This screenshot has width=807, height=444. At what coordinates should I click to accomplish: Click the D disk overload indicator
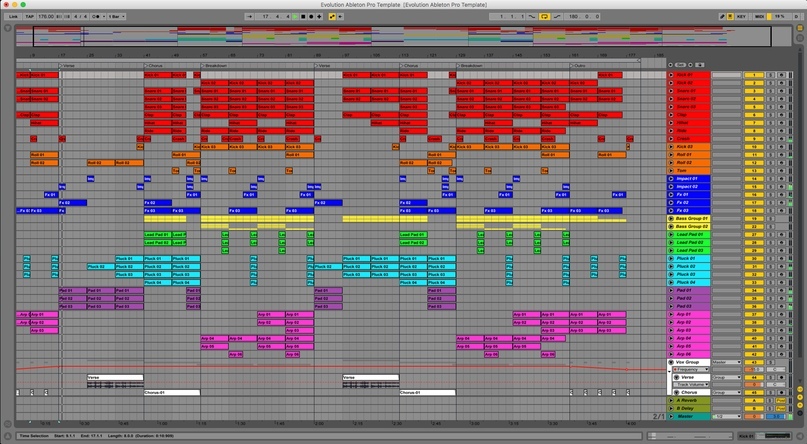click(x=796, y=16)
